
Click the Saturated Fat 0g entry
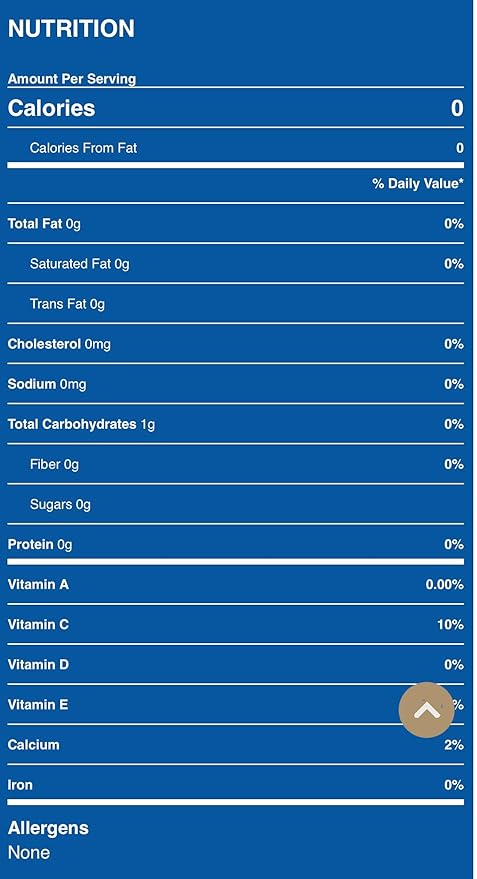(x=80, y=264)
